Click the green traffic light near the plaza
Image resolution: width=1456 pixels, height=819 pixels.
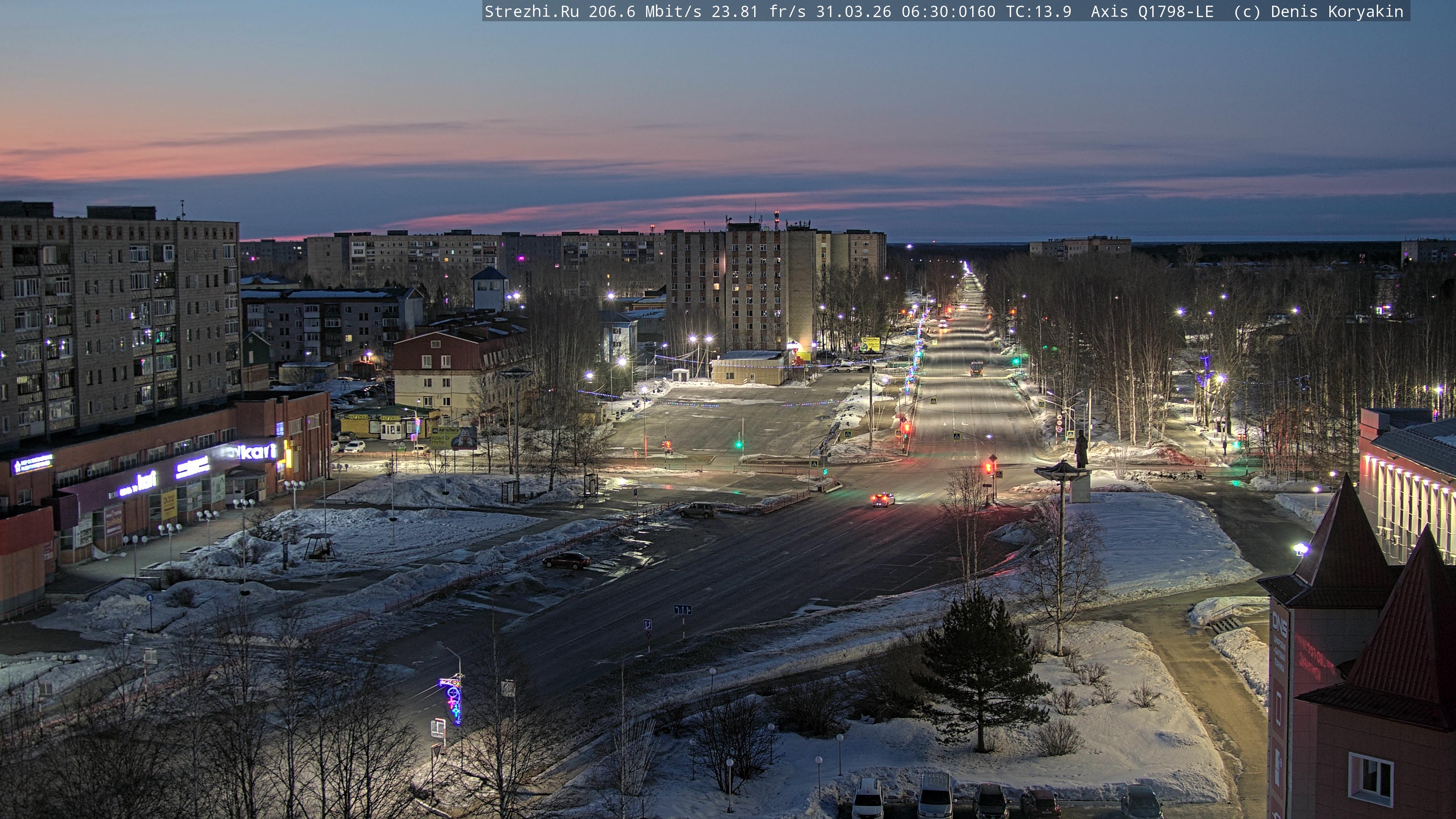click(739, 444)
